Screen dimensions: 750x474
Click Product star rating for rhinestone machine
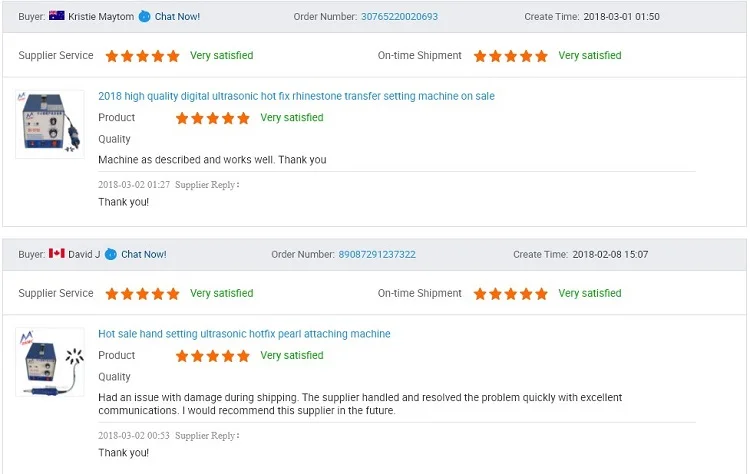tap(213, 118)
